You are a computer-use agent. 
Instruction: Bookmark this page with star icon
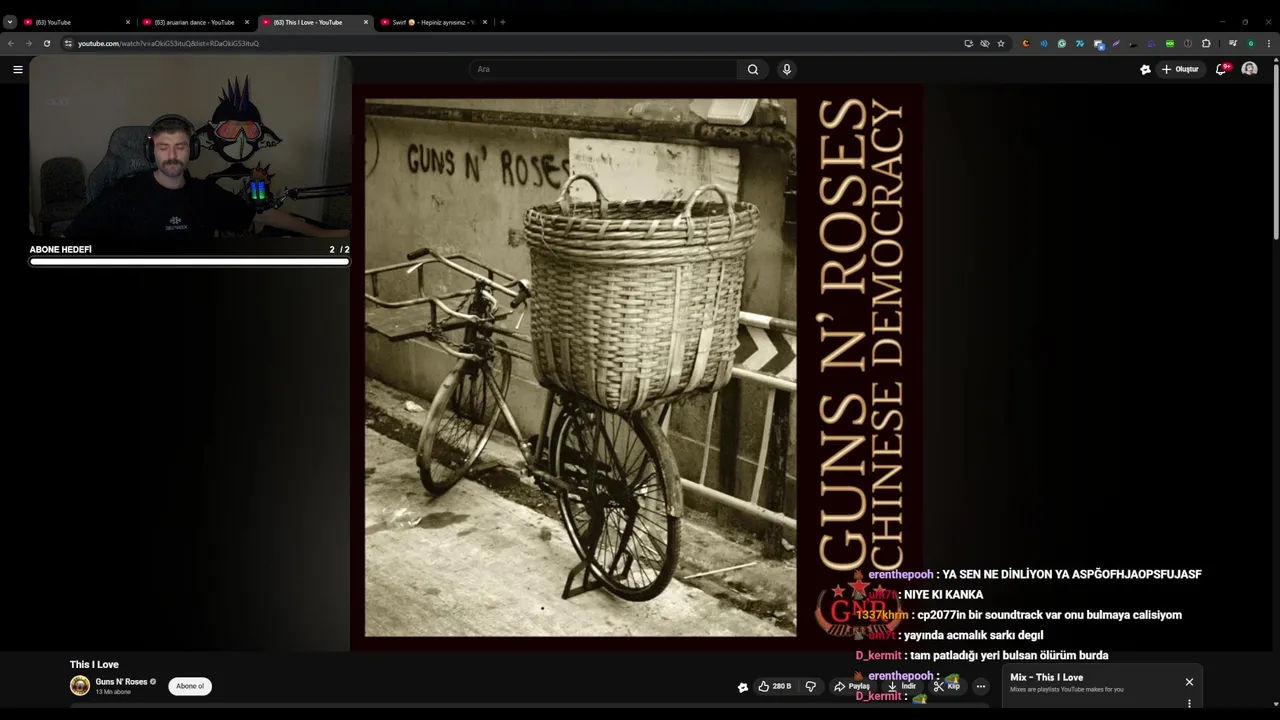[1001, 43]
